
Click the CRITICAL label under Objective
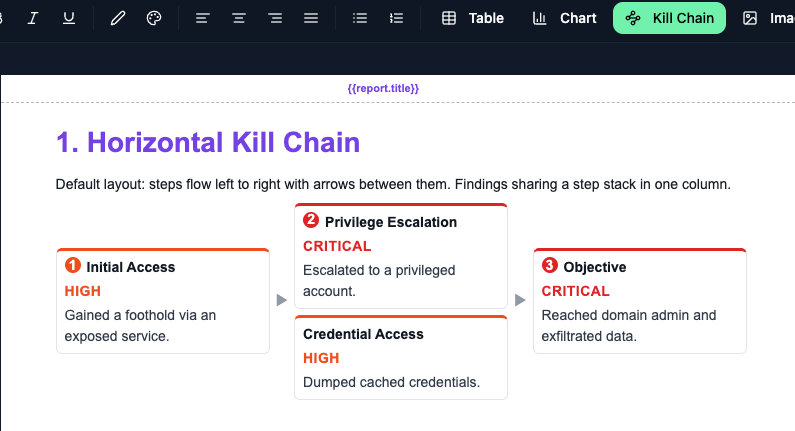pyautogui.click(x=575, y=291)
